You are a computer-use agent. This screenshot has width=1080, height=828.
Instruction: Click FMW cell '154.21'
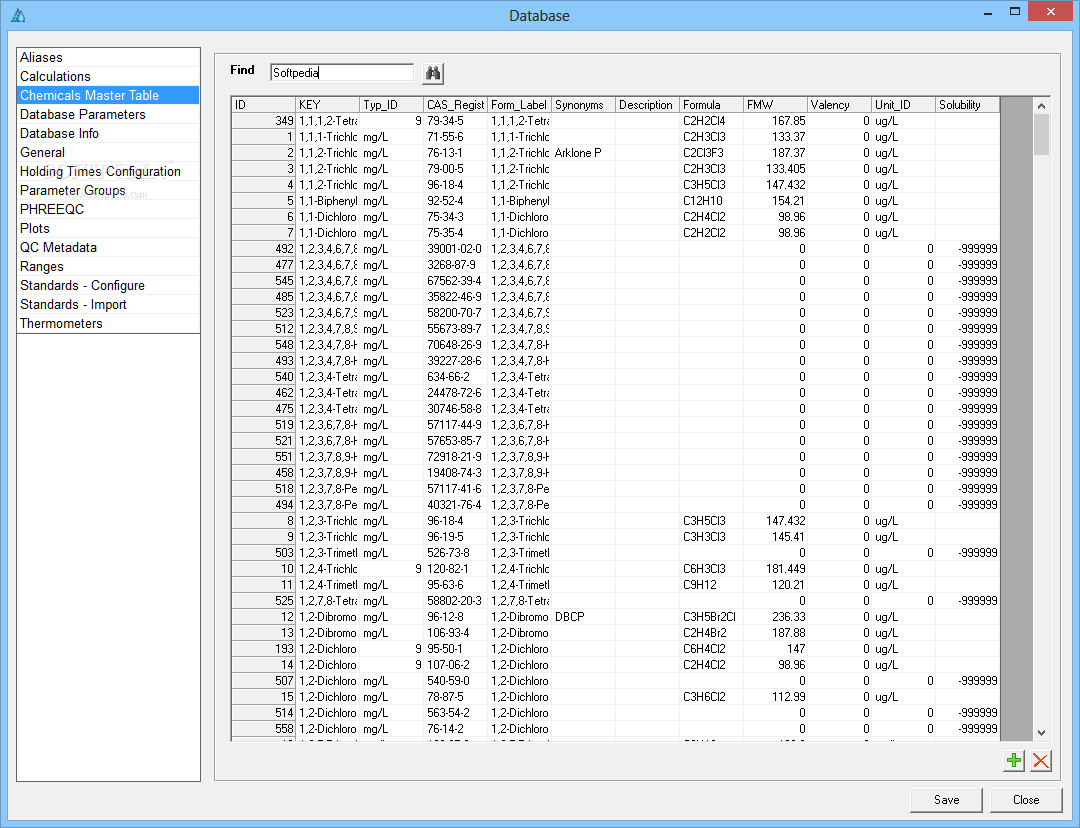click(776, 201)
